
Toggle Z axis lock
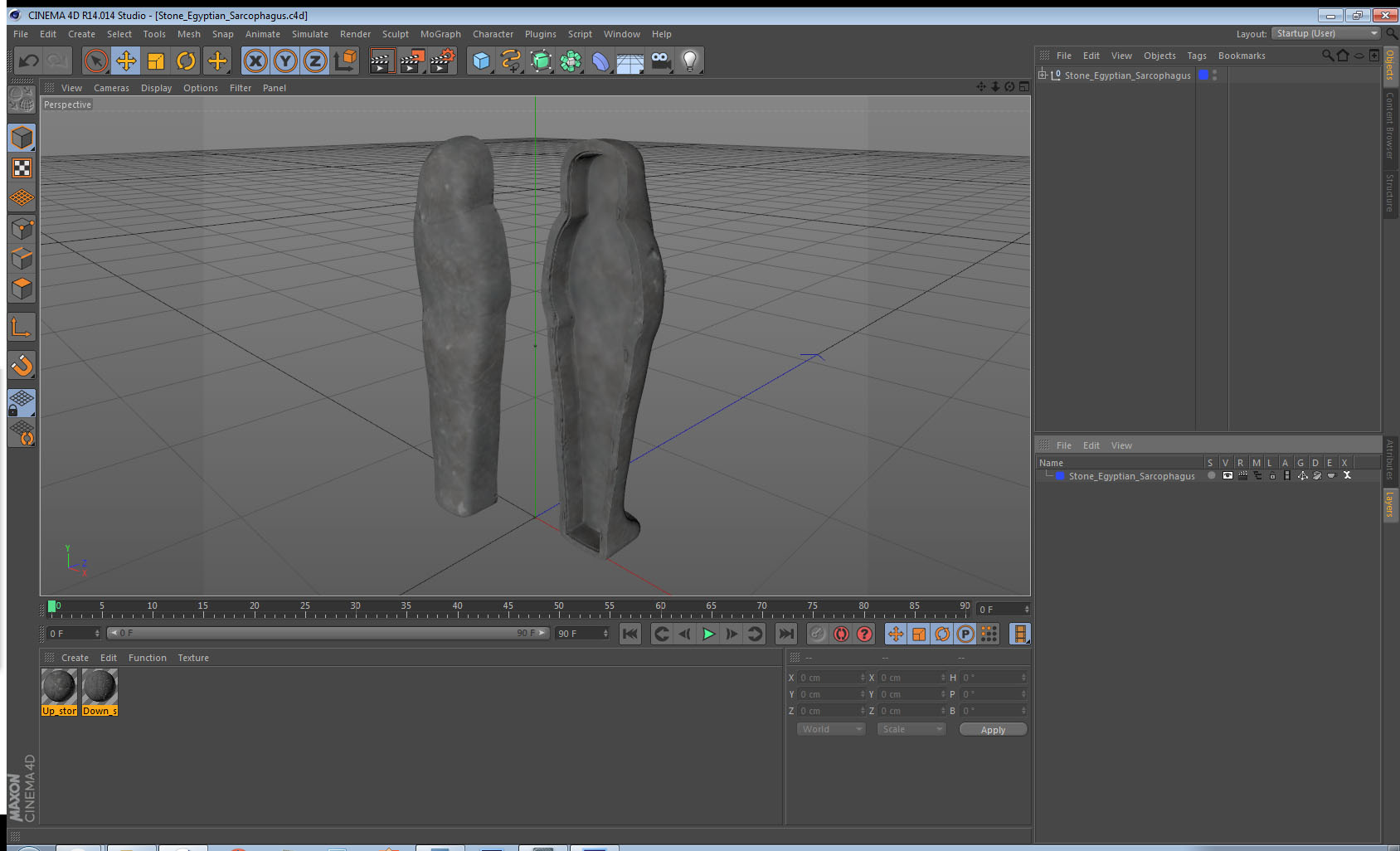[x=315, y=61]
